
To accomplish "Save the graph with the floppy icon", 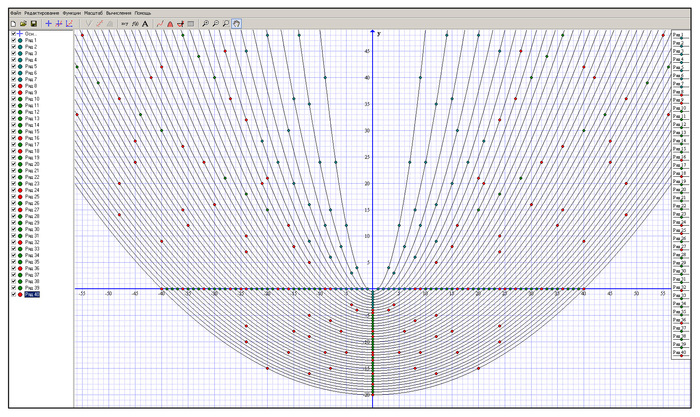I will pyautogui.click(x=33, y=22).
